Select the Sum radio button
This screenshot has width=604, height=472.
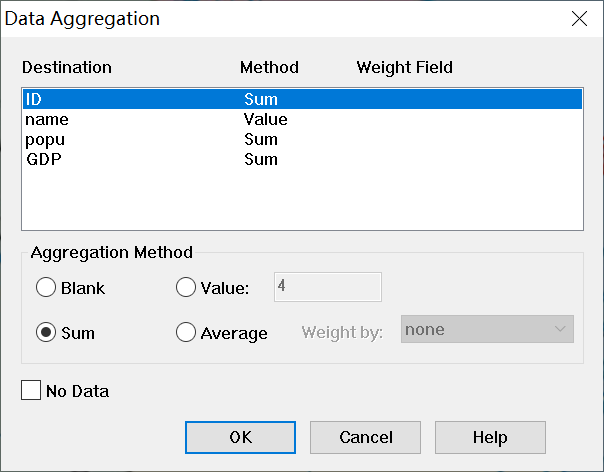[46, 333]
